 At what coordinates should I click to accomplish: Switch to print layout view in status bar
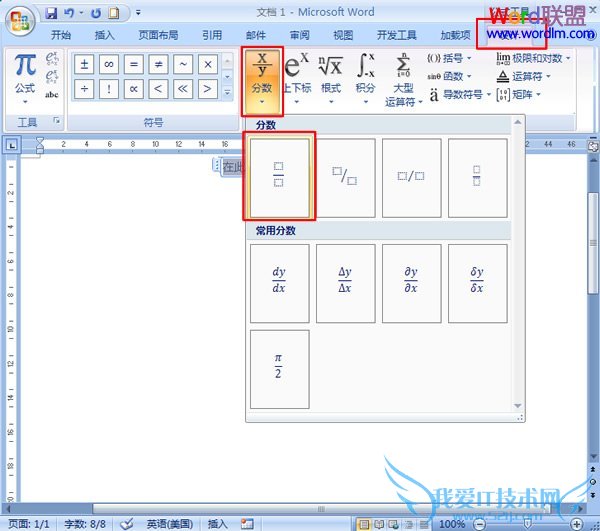(364, 524)
